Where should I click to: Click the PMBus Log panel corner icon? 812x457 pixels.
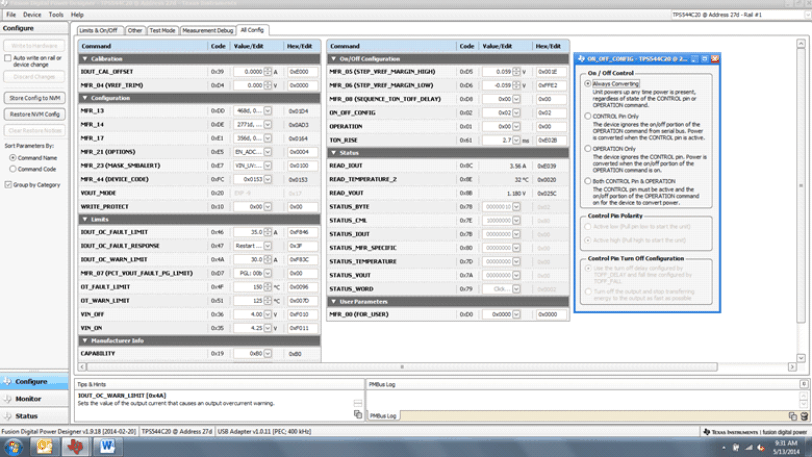click(804, 384)
